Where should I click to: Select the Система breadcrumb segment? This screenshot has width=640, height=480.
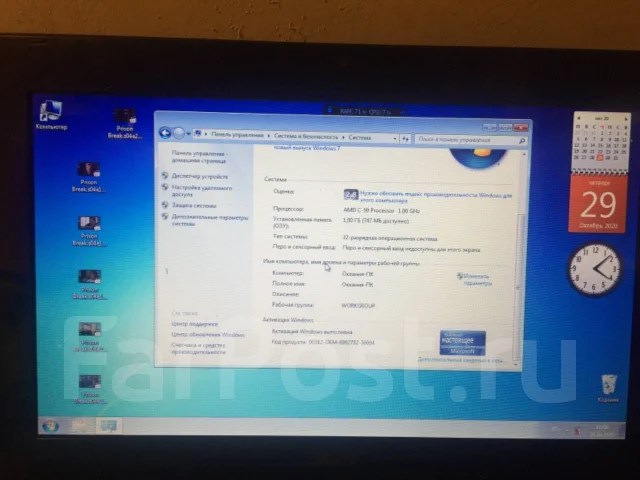click(359, 138)
